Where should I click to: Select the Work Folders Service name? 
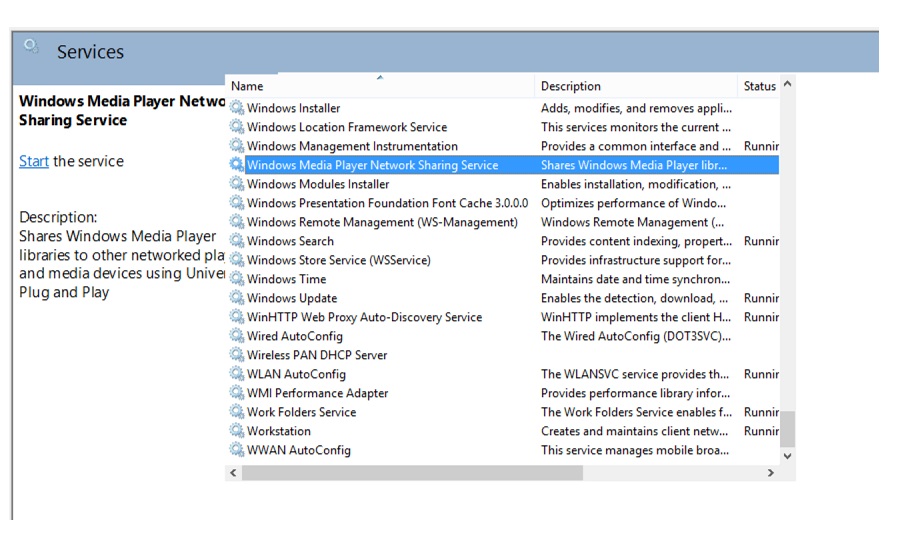(x=301, y=411)
